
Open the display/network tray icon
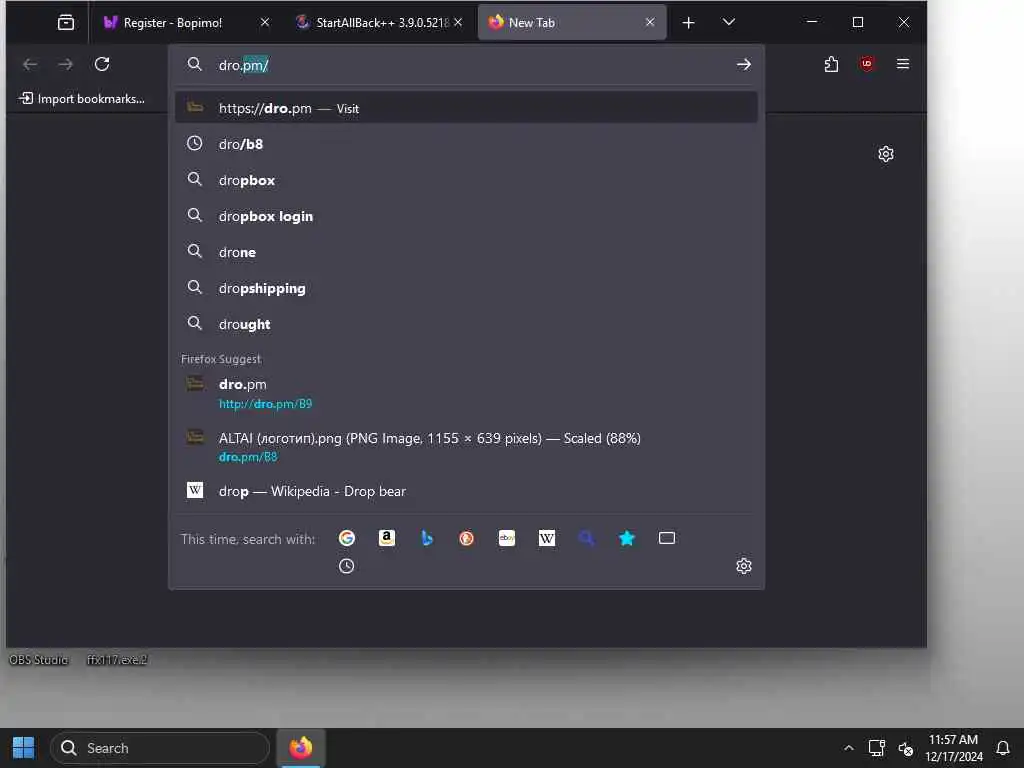[x=876, y=748]
